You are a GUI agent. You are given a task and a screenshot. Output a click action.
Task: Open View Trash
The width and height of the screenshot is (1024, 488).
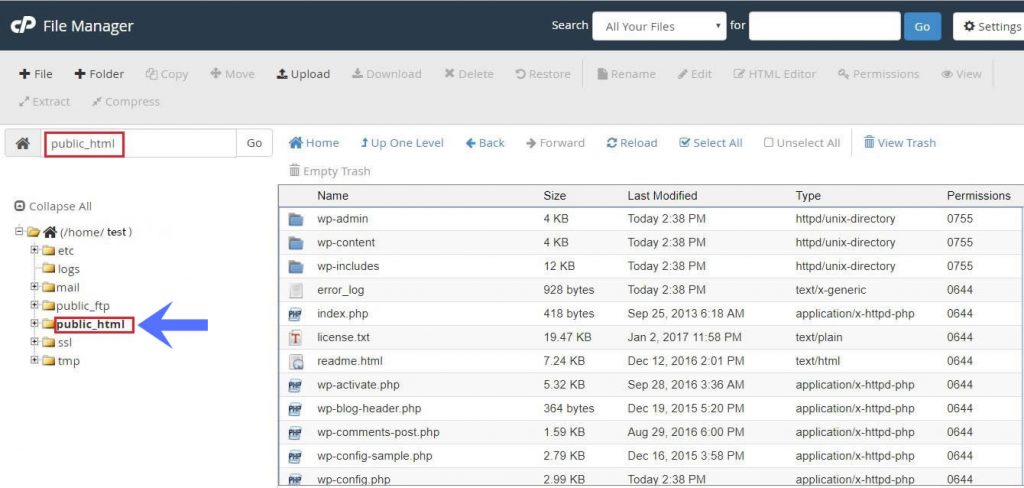899,143
